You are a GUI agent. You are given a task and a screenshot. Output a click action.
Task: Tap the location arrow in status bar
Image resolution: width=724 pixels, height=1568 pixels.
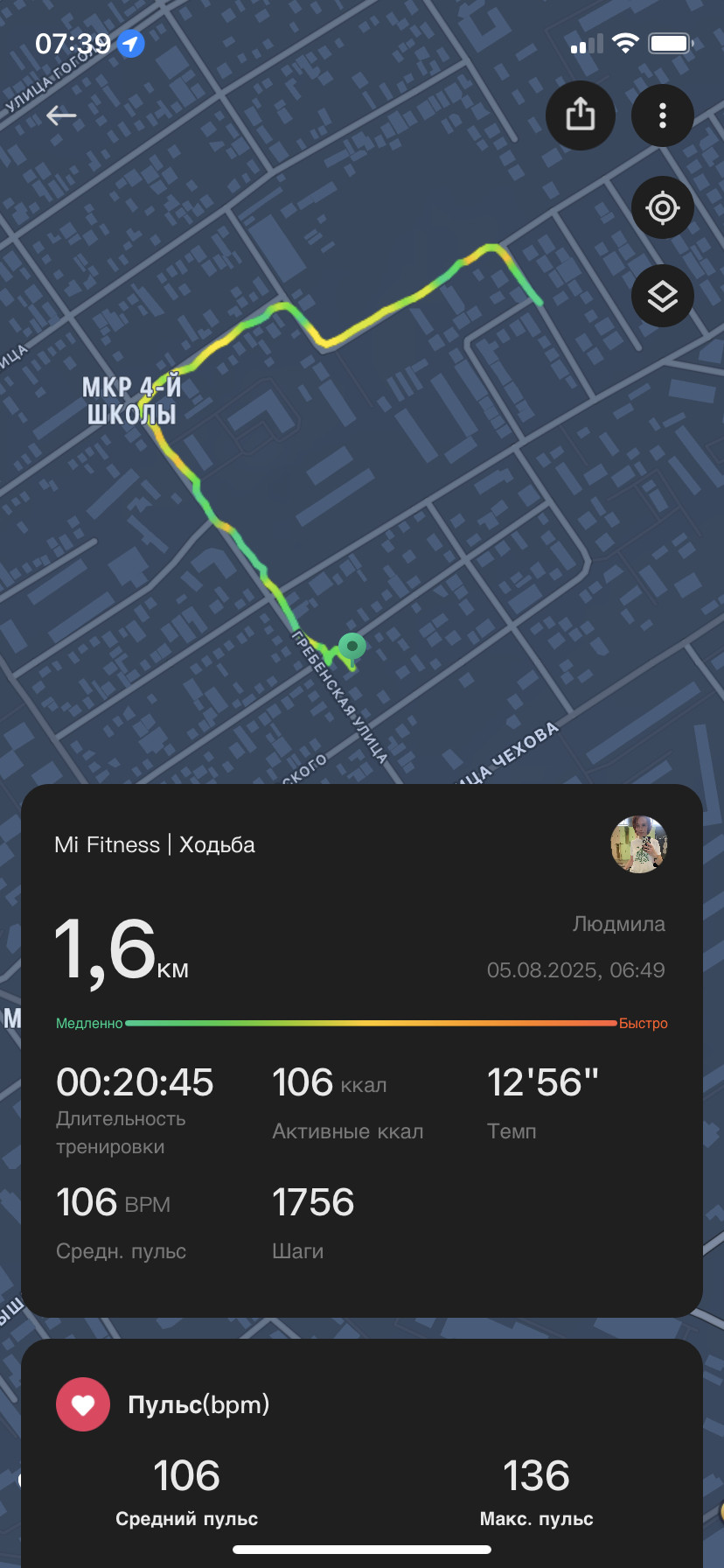[131, 43]
